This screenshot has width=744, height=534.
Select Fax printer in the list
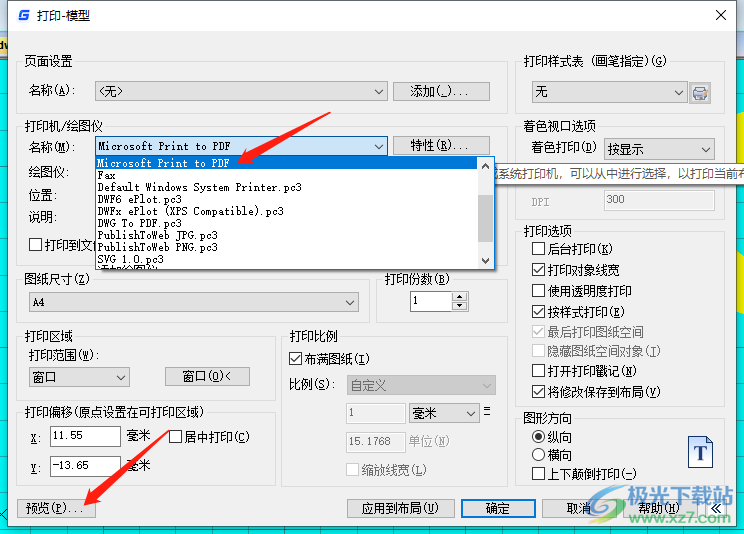[x=286, y=175]
